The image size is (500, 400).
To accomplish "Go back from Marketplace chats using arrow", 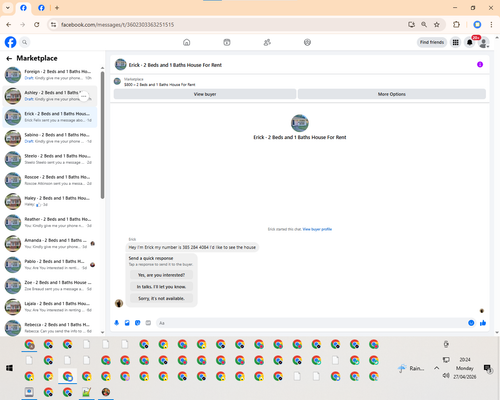I will coord(9,58).
